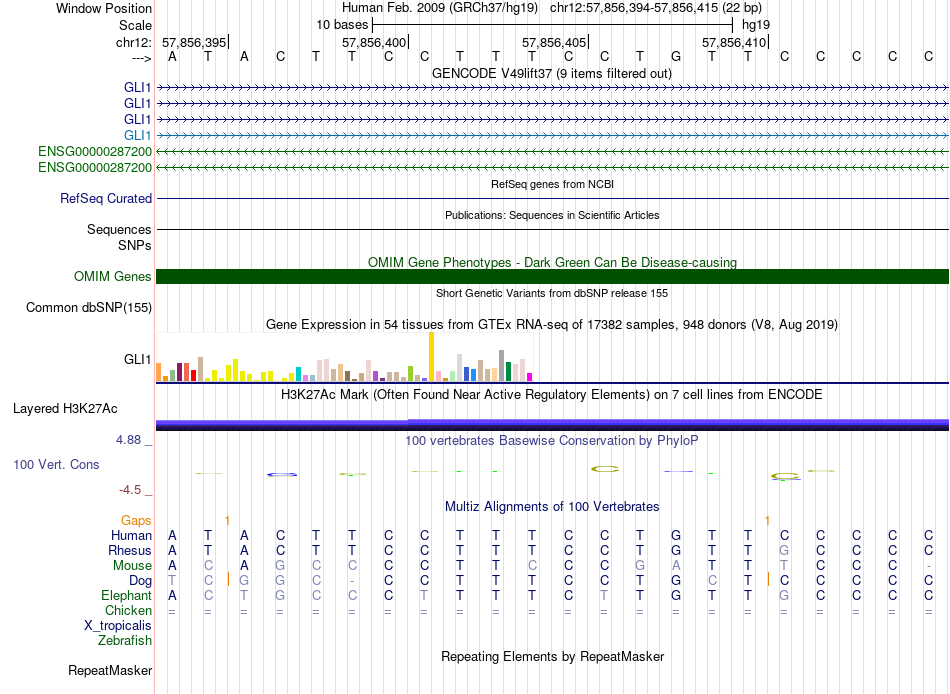The width and height of the screenshot is (950, 694).
Task: Select the Zebrafish alignment row label
Action: click(125, 640)
